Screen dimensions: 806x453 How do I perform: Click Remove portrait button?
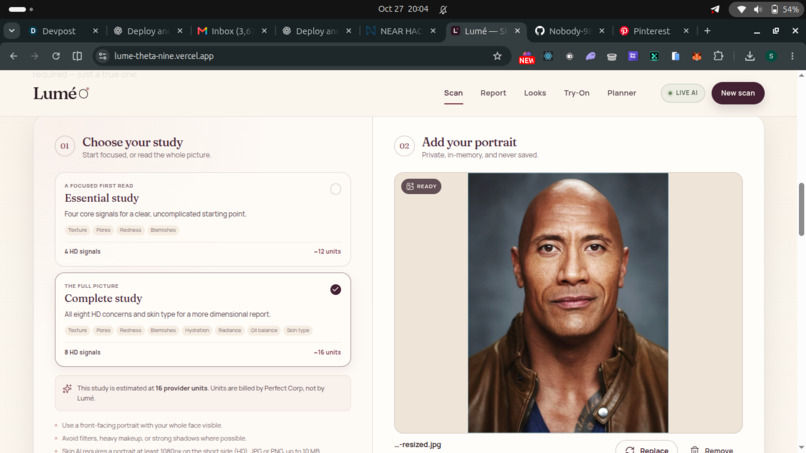click(711, 449)
